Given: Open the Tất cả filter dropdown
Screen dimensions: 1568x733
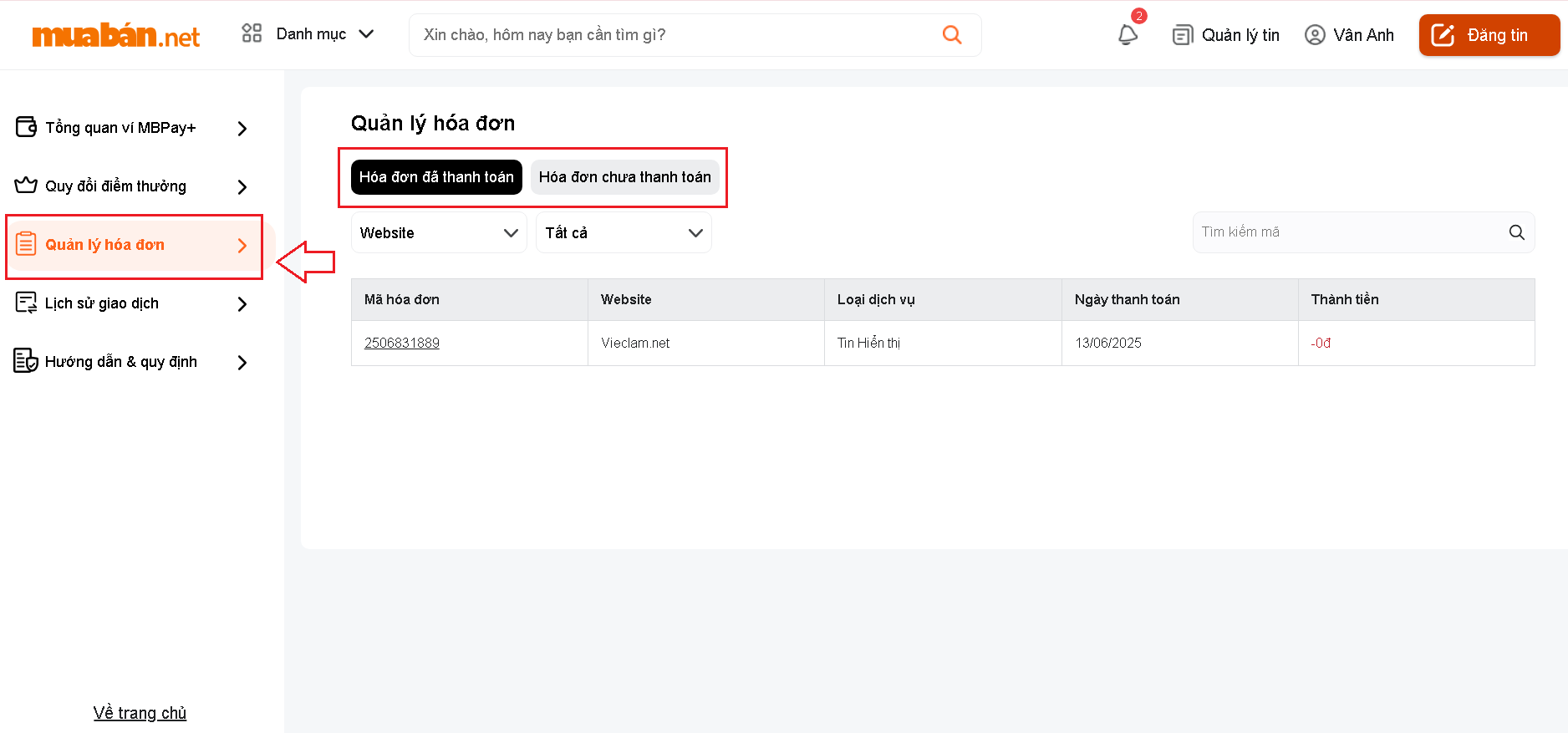Looking at the screenshot, I should [x=624, y=232].
